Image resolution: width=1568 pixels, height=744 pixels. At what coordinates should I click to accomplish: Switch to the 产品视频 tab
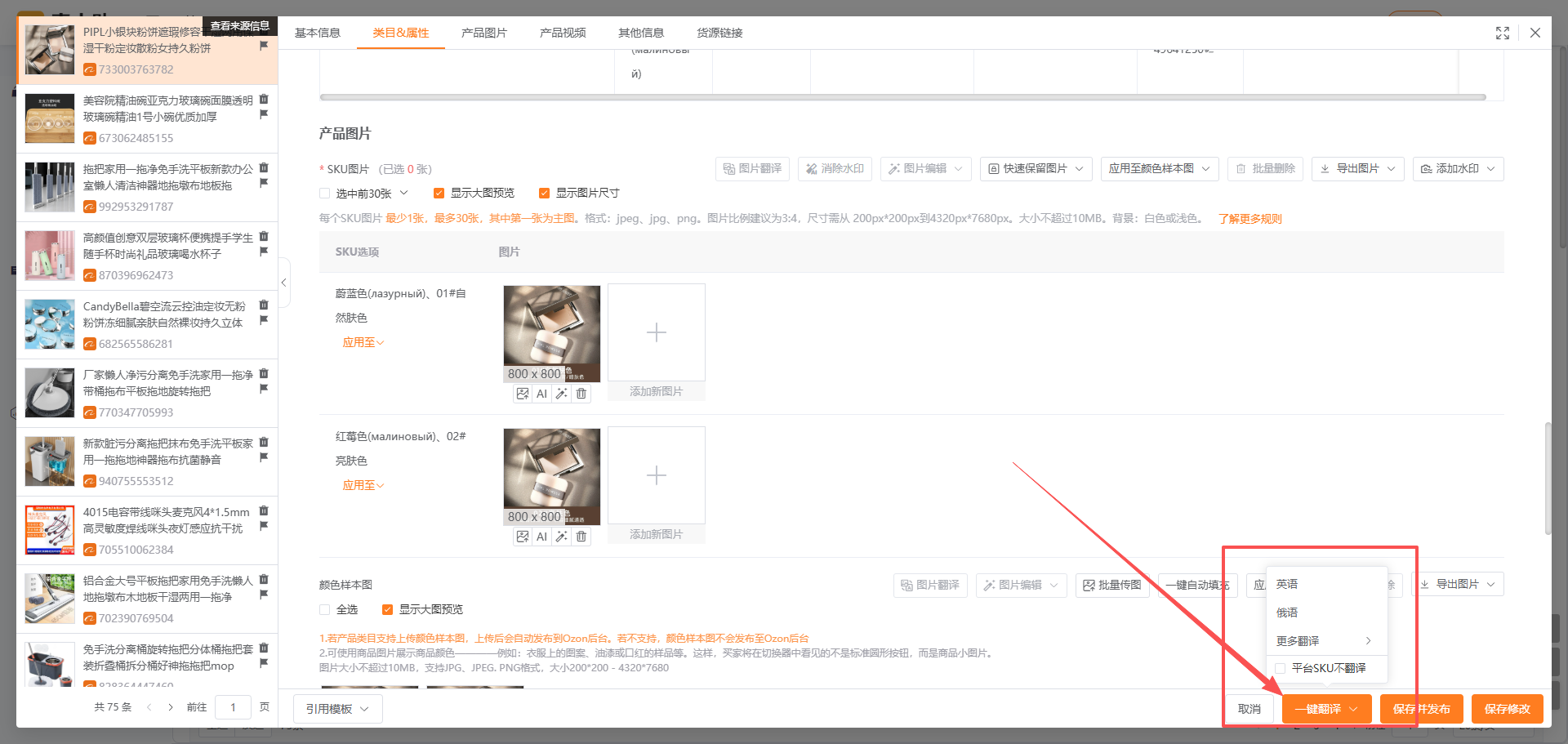coord(563,33)
